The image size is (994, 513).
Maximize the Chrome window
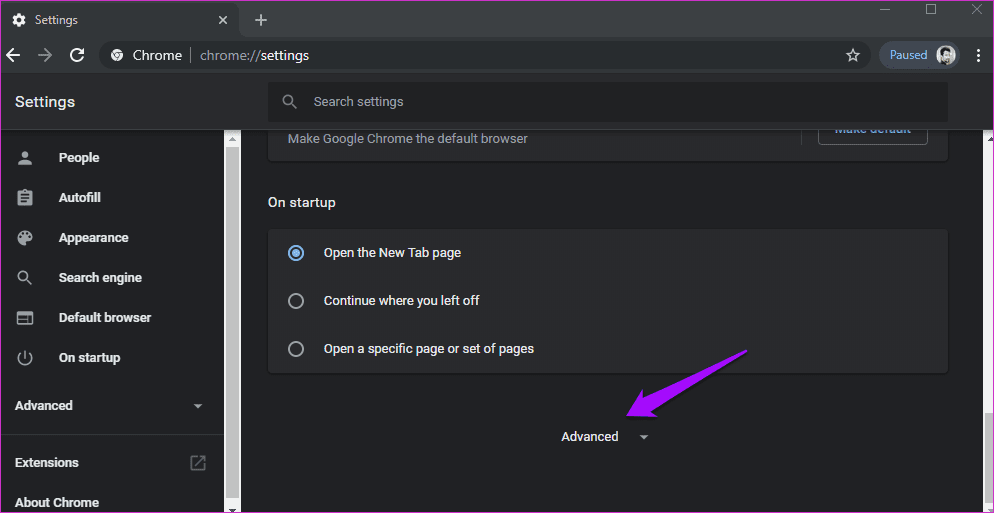point(931,9)
